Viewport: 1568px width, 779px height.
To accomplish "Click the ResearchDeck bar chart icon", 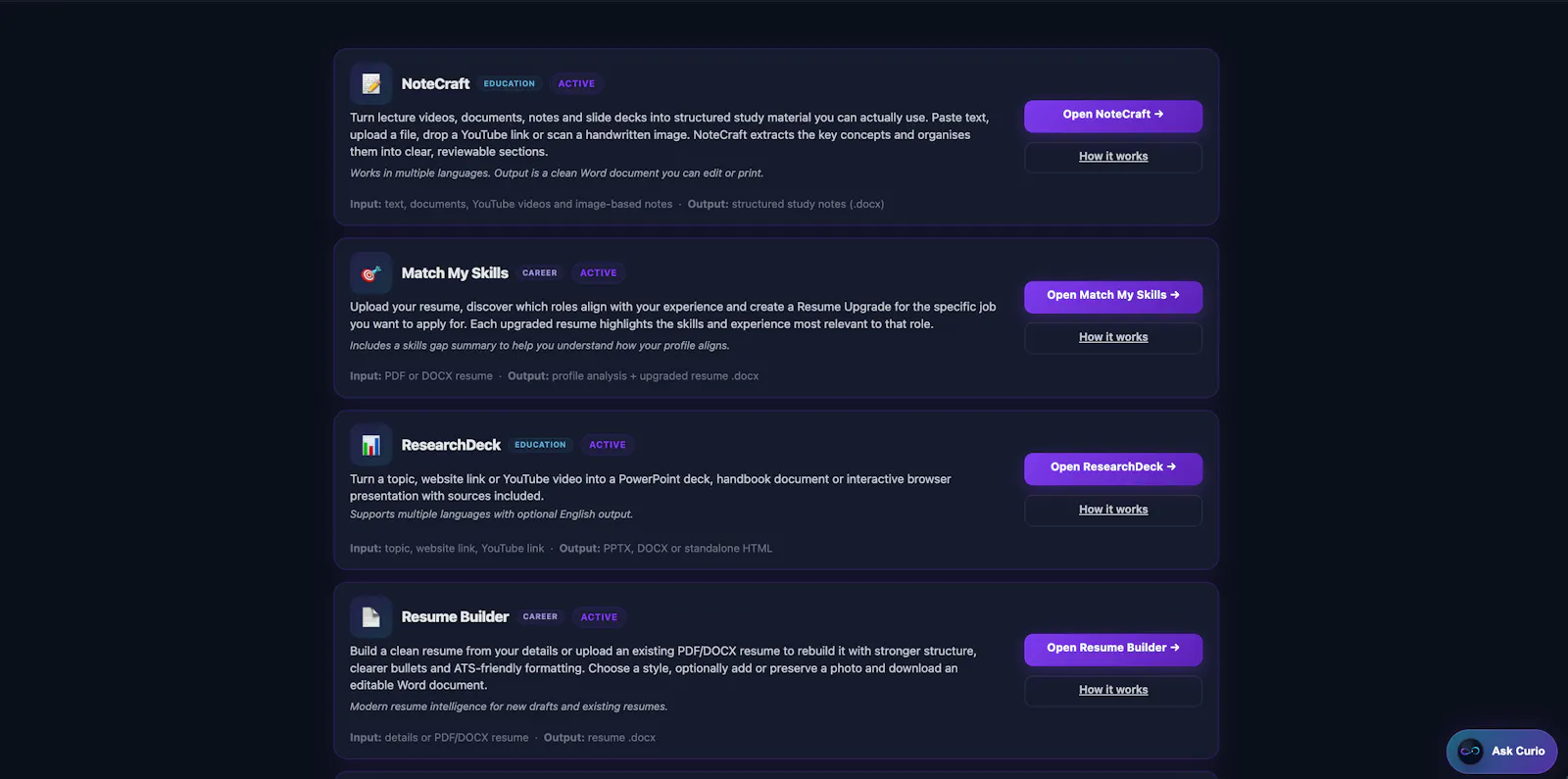I will [x=370, y=445].
